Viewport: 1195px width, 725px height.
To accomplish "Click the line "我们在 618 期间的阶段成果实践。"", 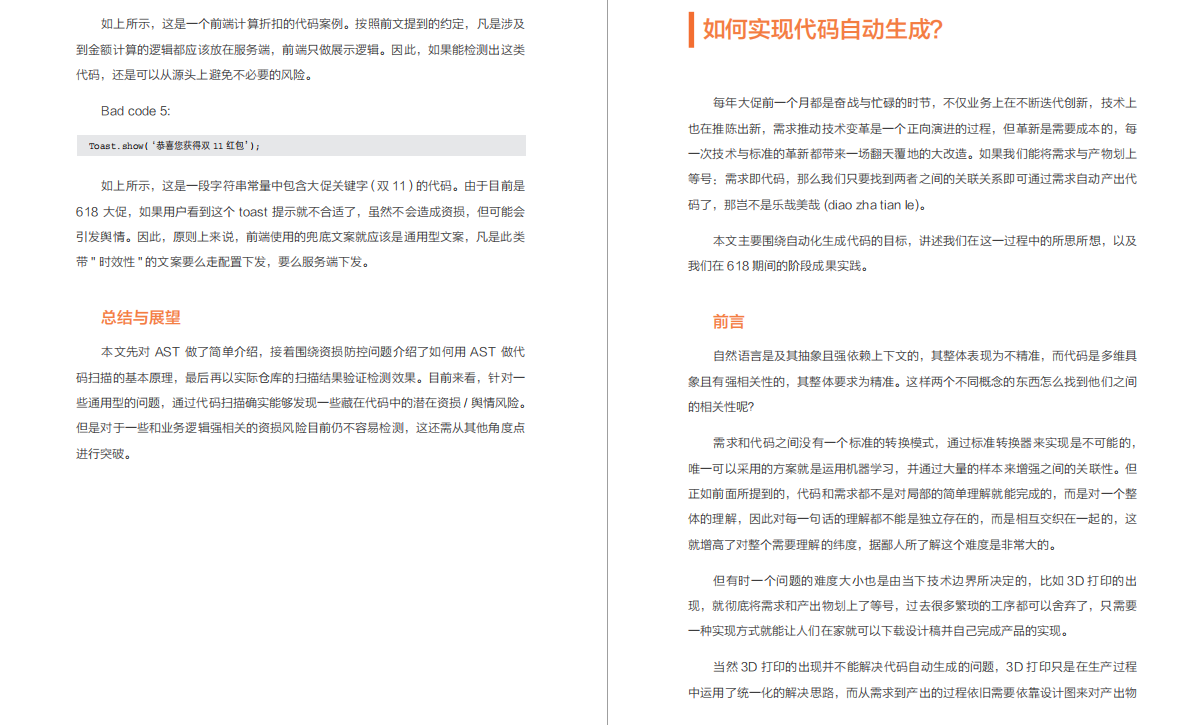I will tap(778, 266).
